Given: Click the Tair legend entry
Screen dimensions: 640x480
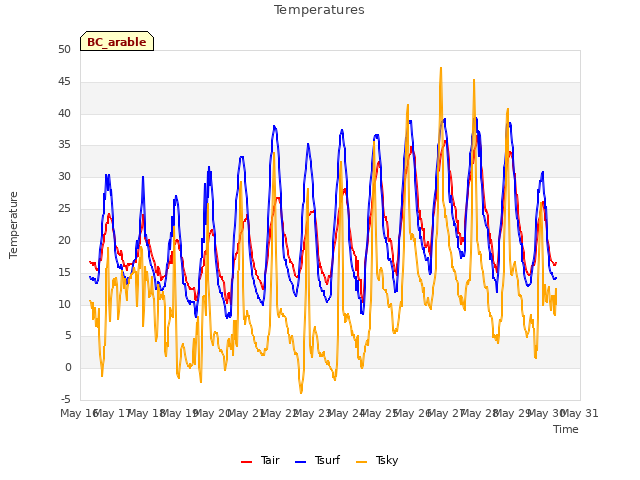Looking at the screenshot, I should tap(260, 460).
